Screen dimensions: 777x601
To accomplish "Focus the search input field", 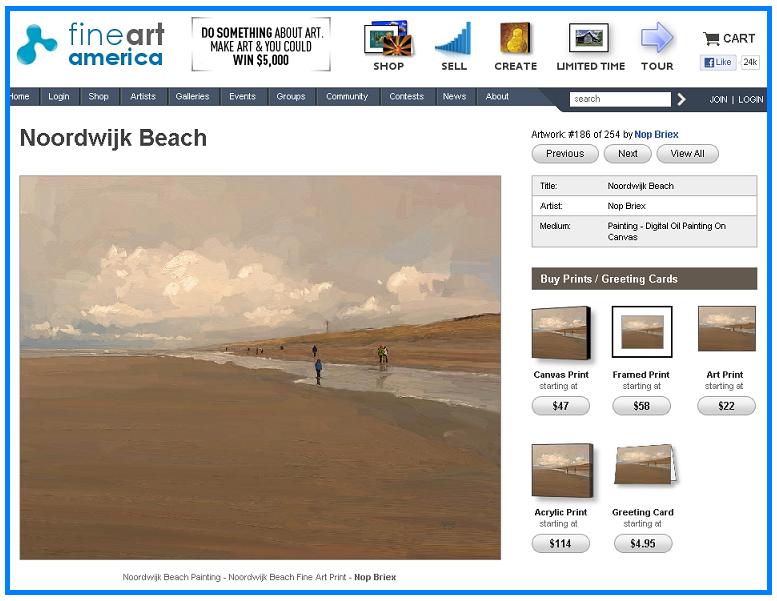I will [x=620, y=99].
